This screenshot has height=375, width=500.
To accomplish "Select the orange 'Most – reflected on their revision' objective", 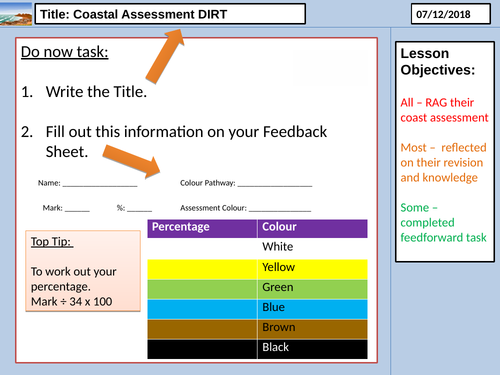I will tap(443, 162).
